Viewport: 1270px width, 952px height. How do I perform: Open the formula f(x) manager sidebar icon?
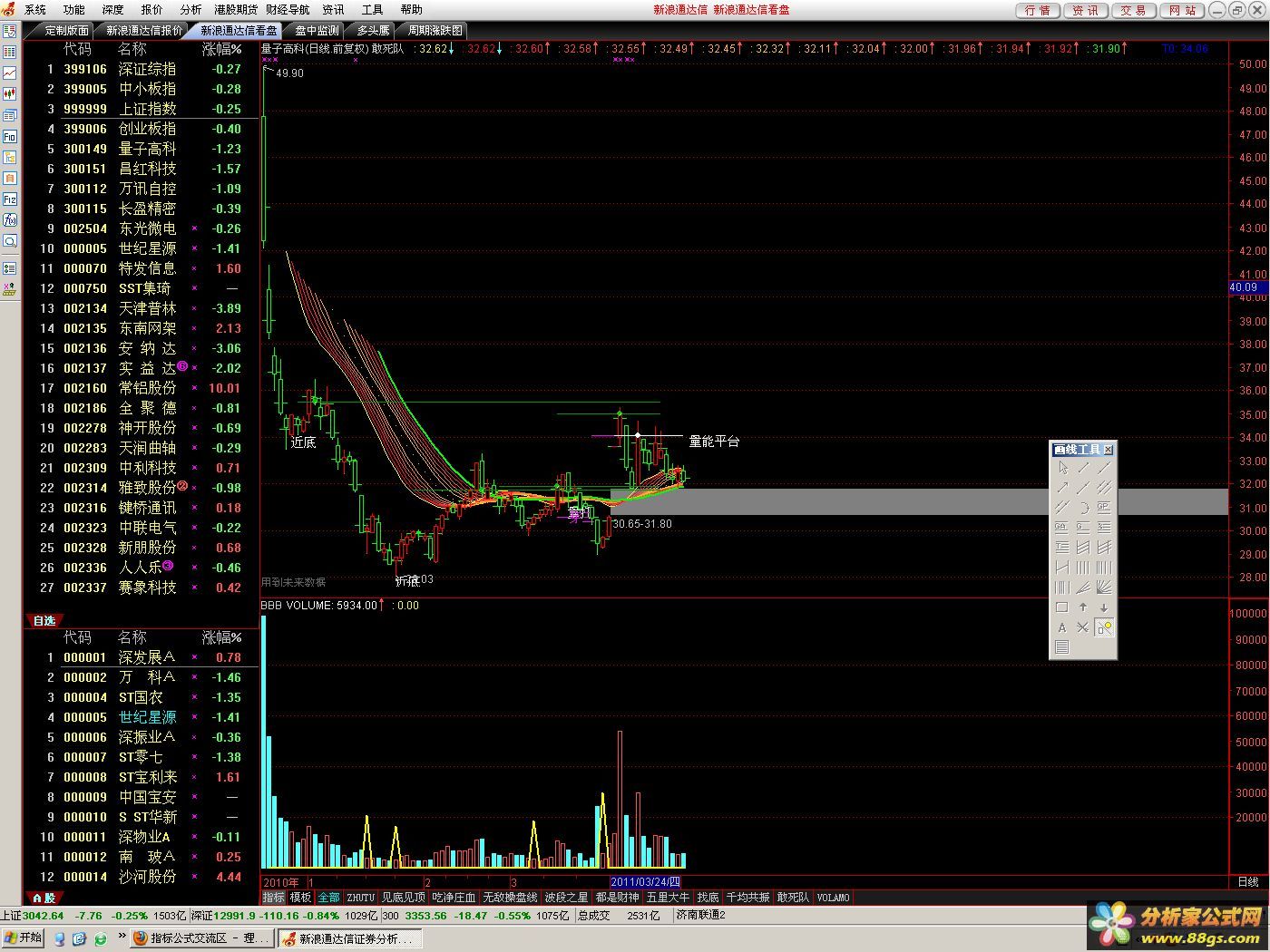pyautogui.click(x=9, y=220)
